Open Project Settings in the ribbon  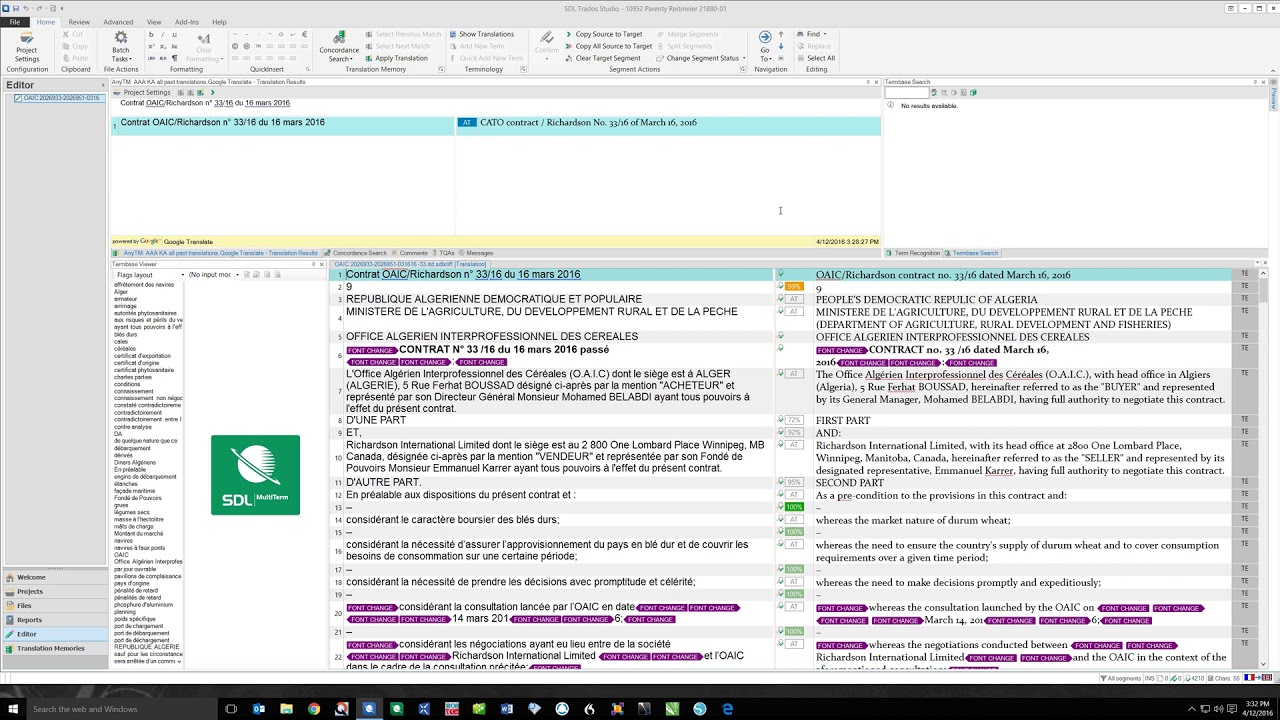click(x=27, y=47)
